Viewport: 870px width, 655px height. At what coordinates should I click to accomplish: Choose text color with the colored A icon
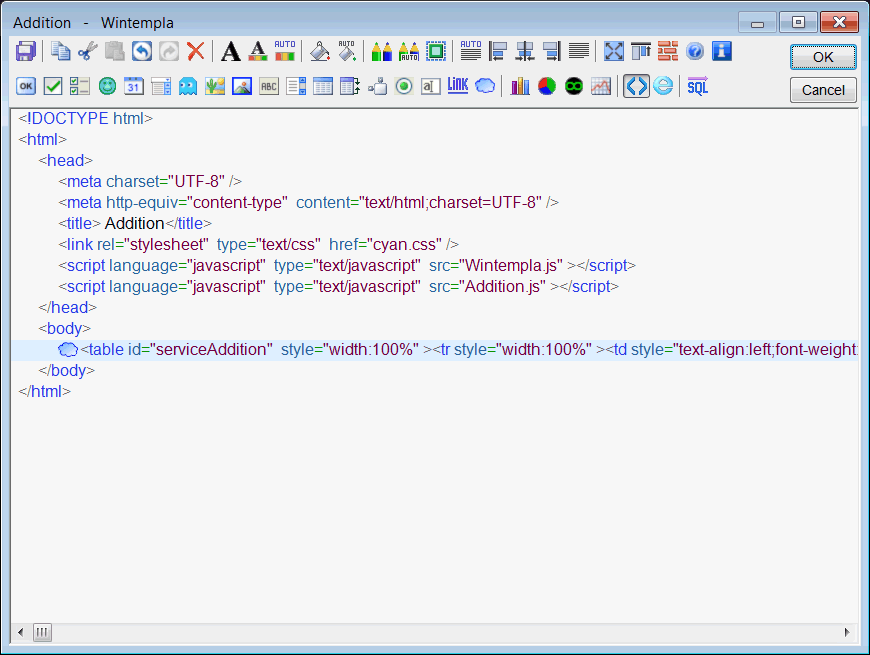coord(257,52)
